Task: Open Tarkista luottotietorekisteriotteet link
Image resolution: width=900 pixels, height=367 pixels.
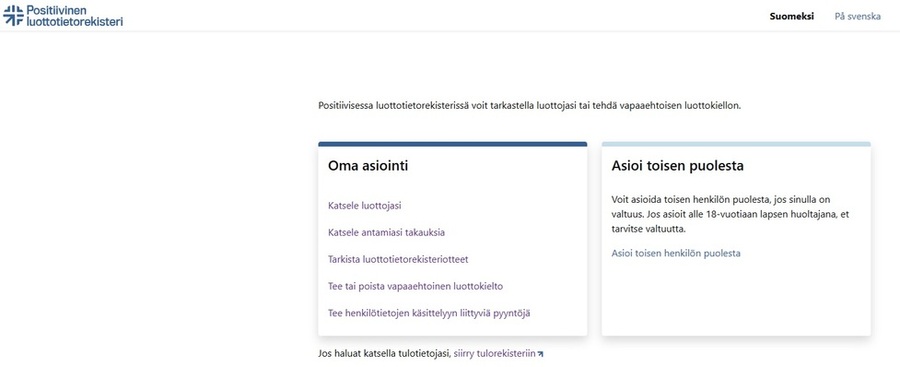Action: 398,260
